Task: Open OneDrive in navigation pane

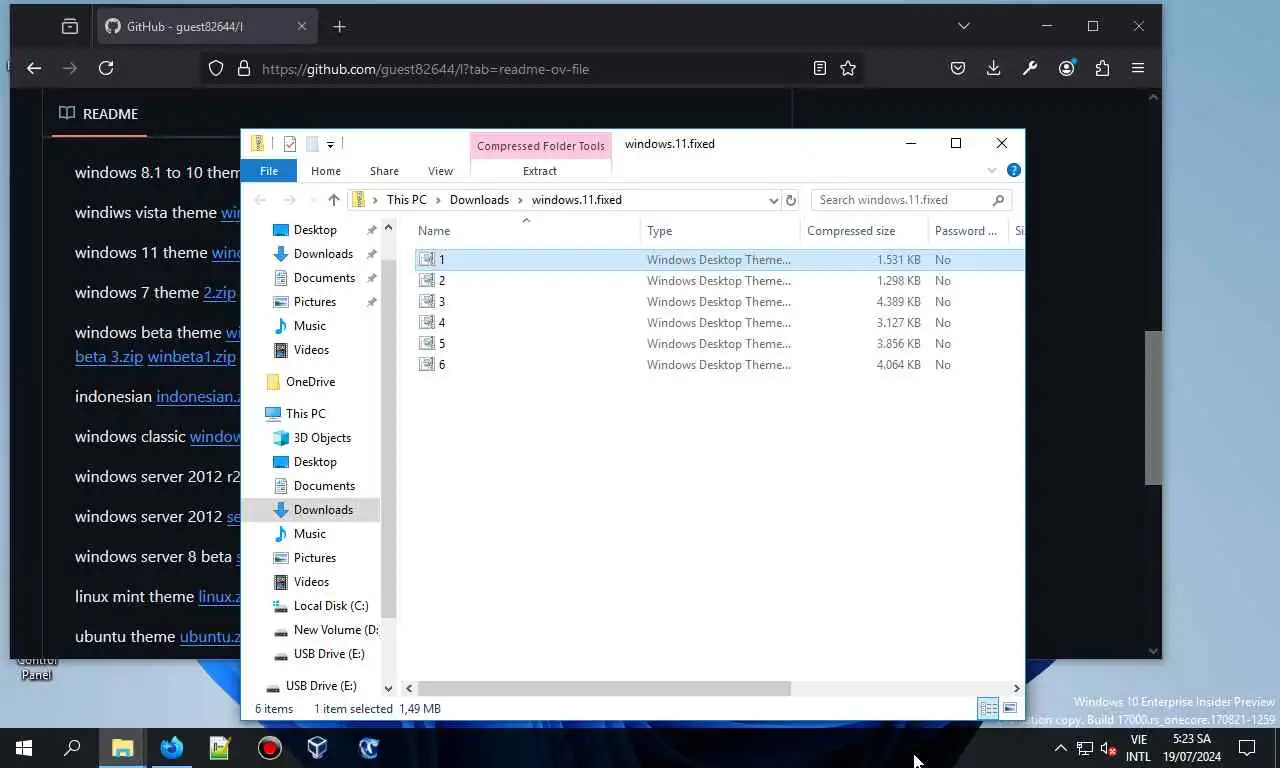Action: coord(309,382)
